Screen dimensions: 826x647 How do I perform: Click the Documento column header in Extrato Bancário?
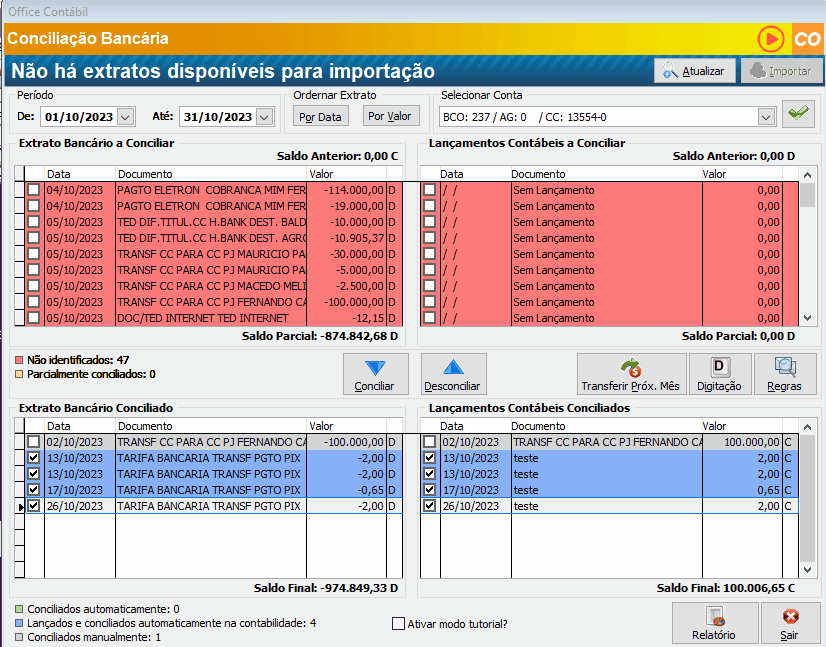(210, 174)
